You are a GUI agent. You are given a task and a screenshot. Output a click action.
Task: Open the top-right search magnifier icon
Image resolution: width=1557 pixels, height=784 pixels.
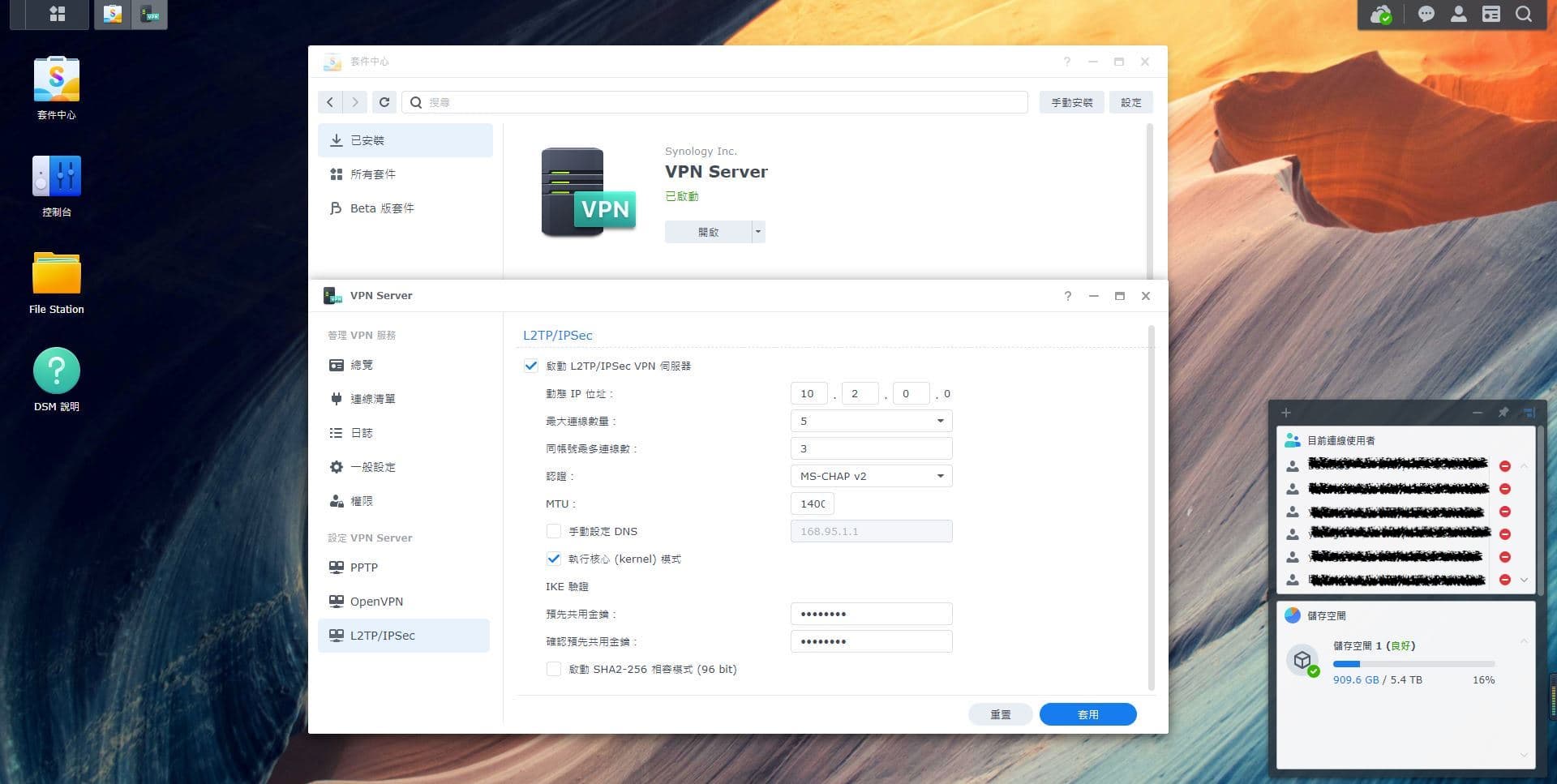1524,15
